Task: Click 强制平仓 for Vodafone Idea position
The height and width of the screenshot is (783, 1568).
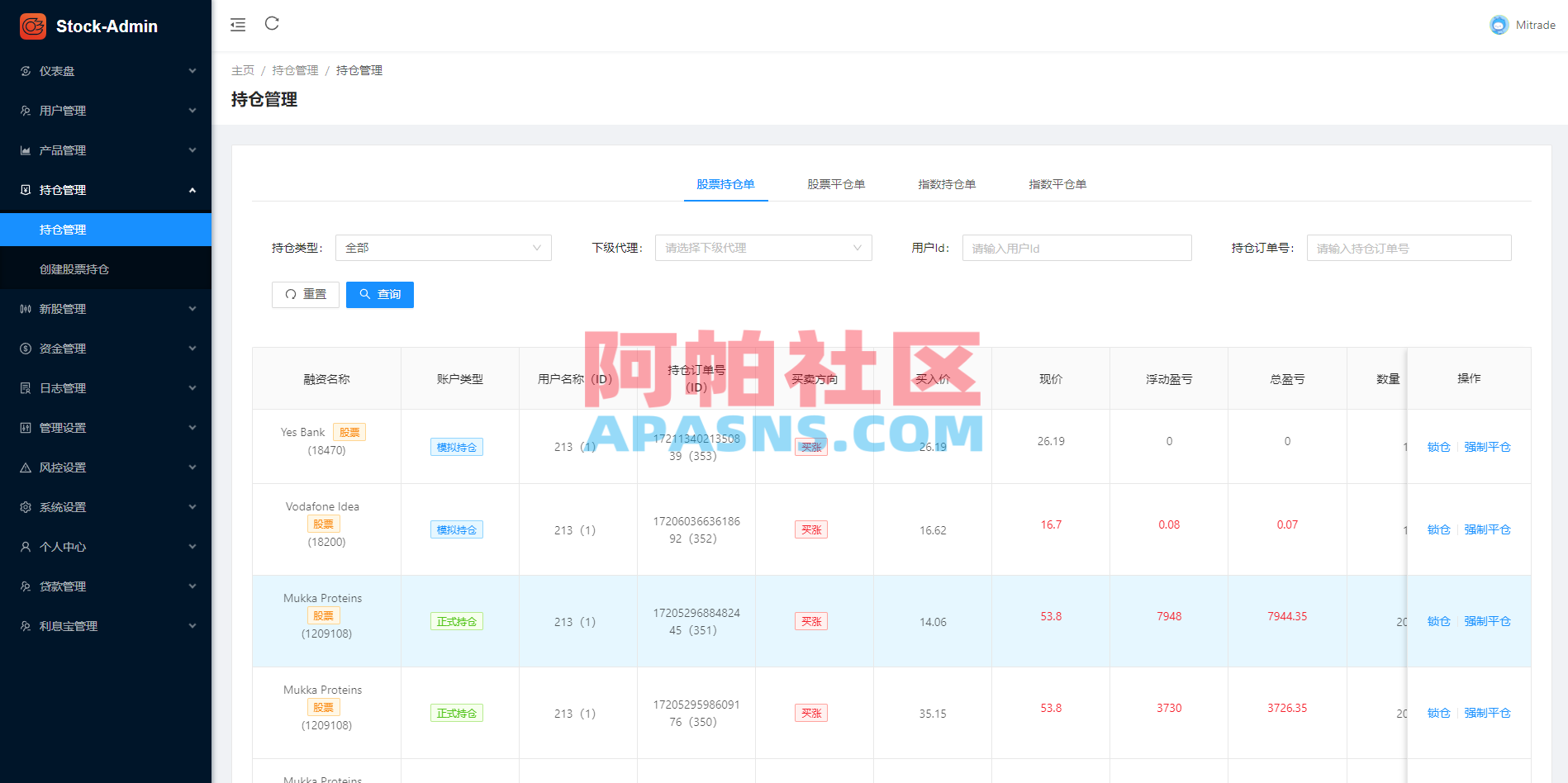Action: 1487,529
